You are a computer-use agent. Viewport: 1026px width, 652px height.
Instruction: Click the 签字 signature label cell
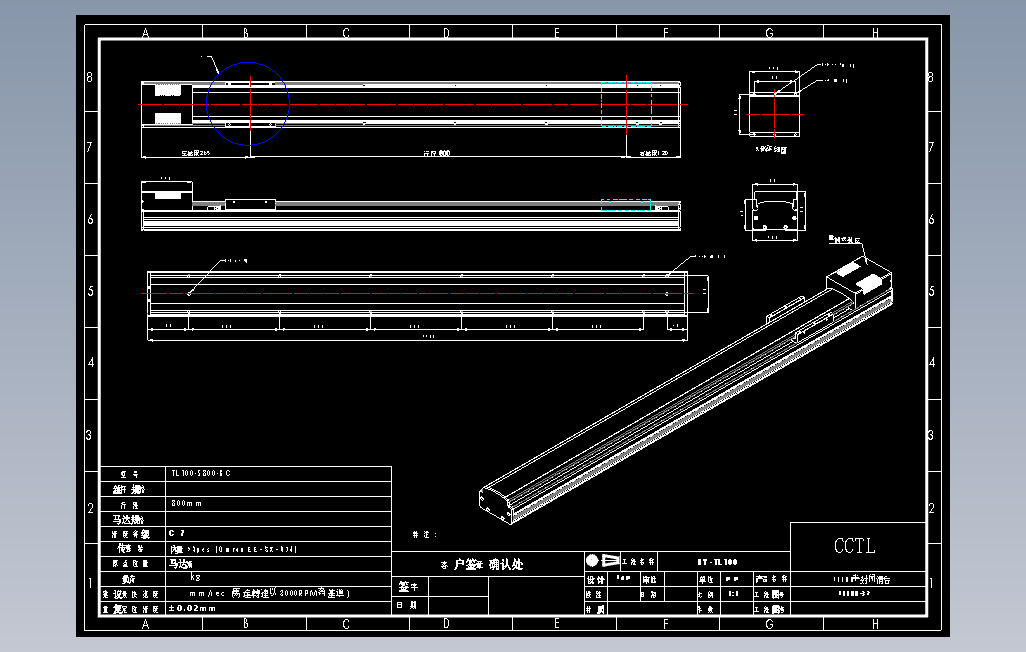tap(408, 587)
